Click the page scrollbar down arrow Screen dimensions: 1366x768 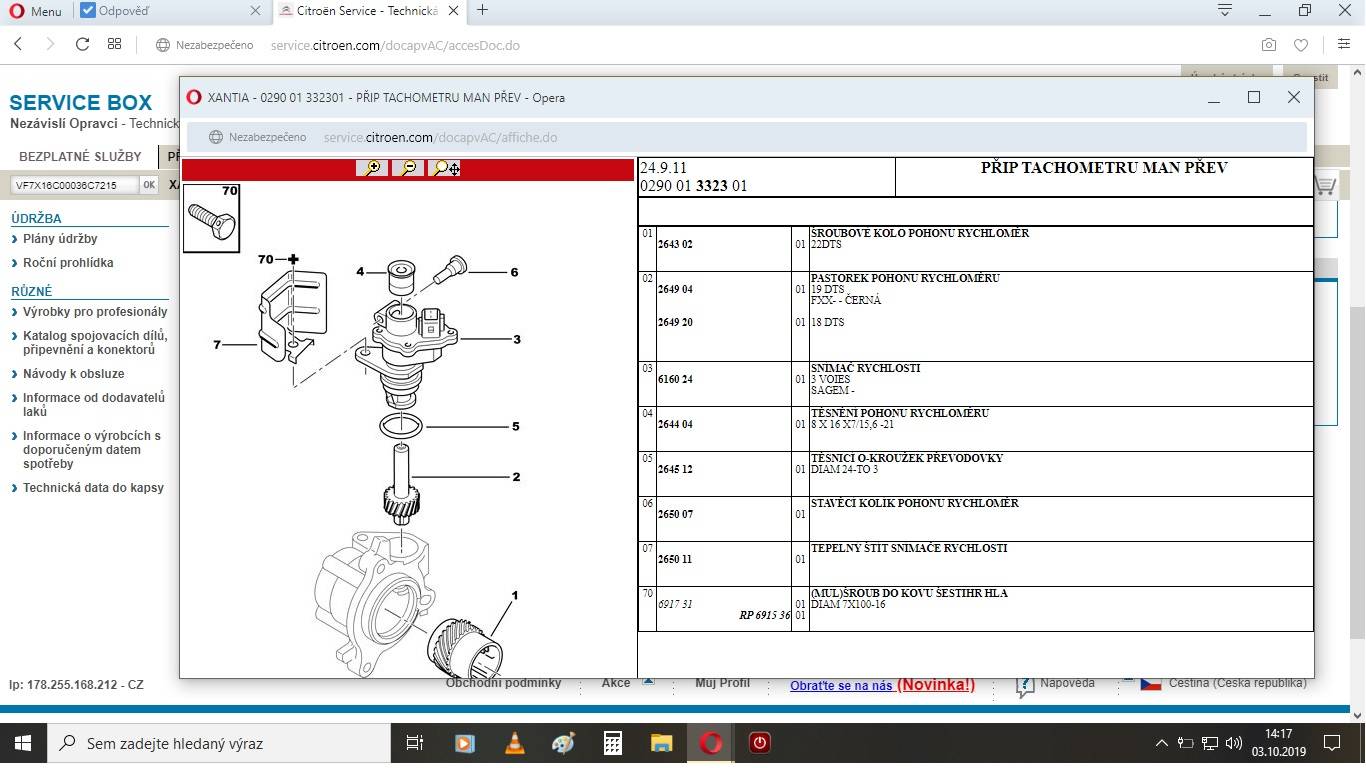1358,715
